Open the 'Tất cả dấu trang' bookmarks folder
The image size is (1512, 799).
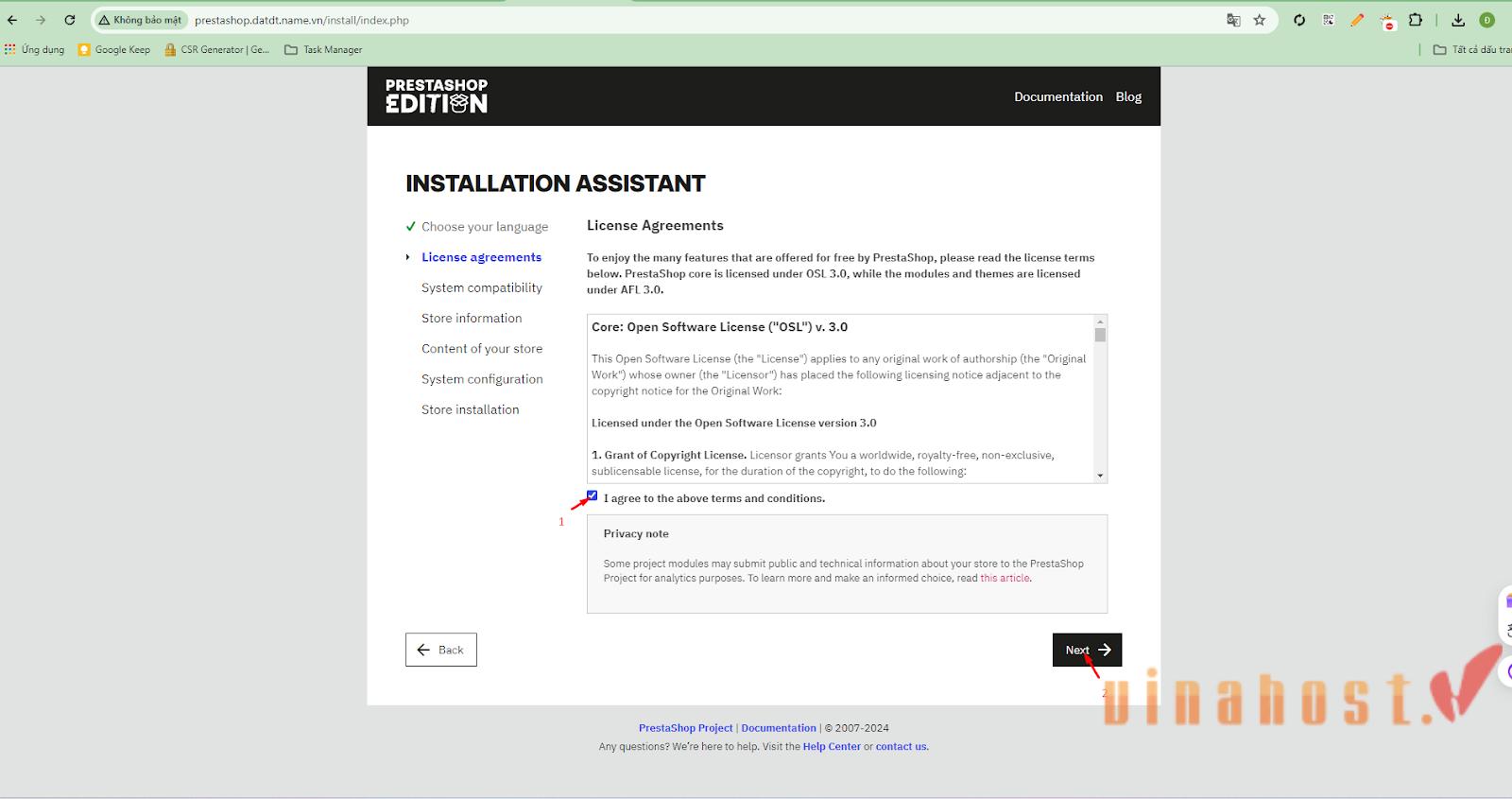coord(1472,49)
